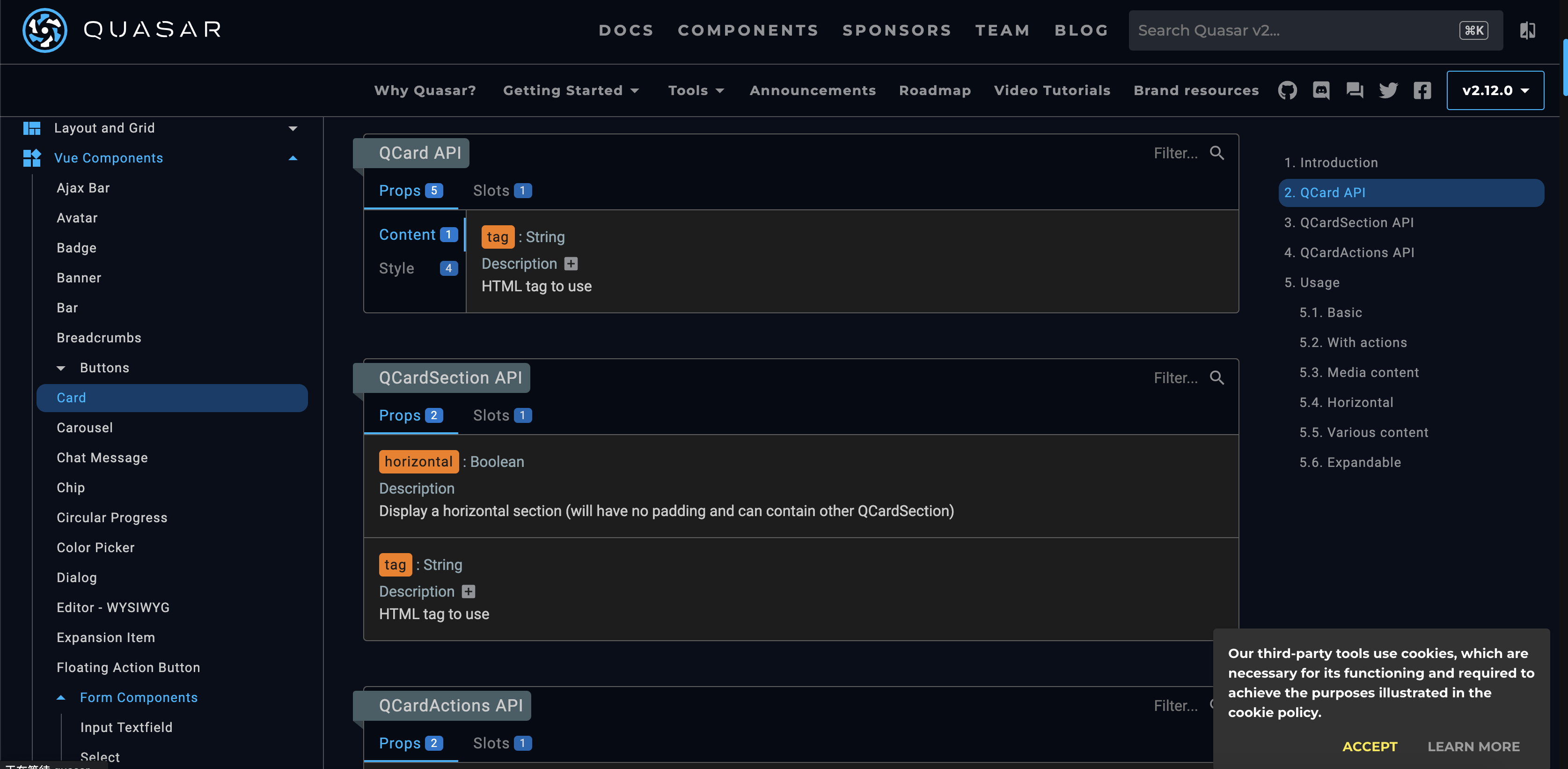This screenshot has height=769, width=1568.
Task: Select the Style props category
Action: pyautogui.click(x=417, y=268)
